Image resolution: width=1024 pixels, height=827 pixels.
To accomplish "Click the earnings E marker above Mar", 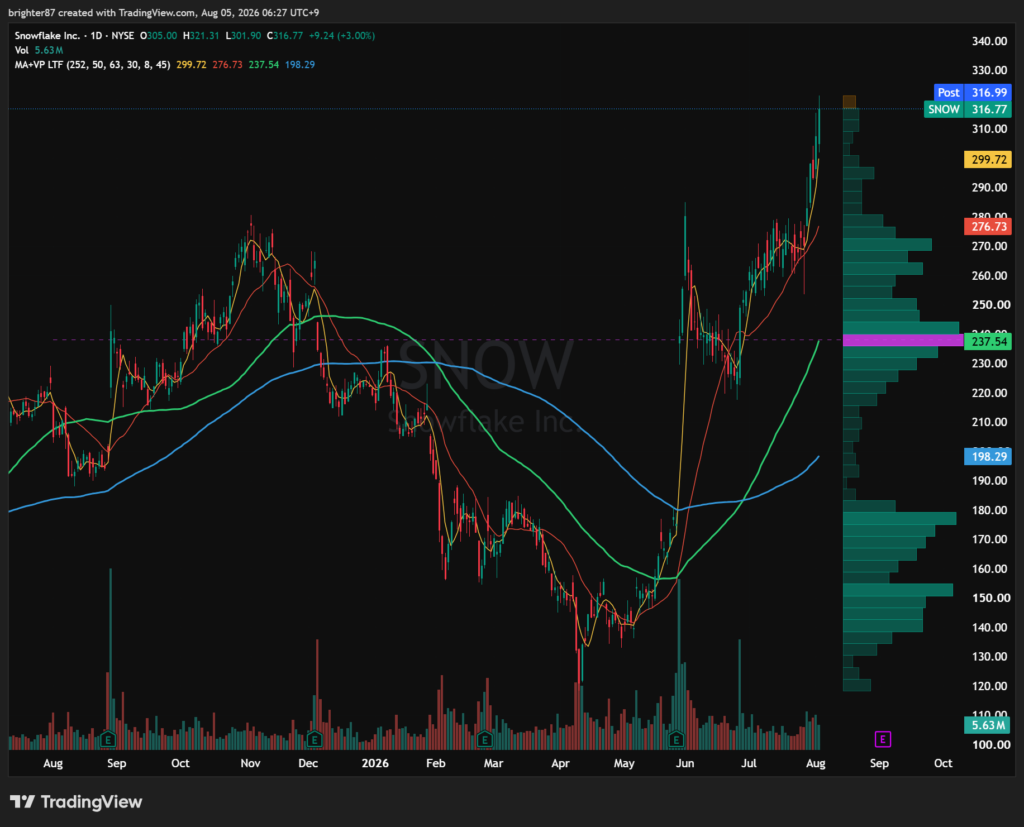I will coord(485,739).
